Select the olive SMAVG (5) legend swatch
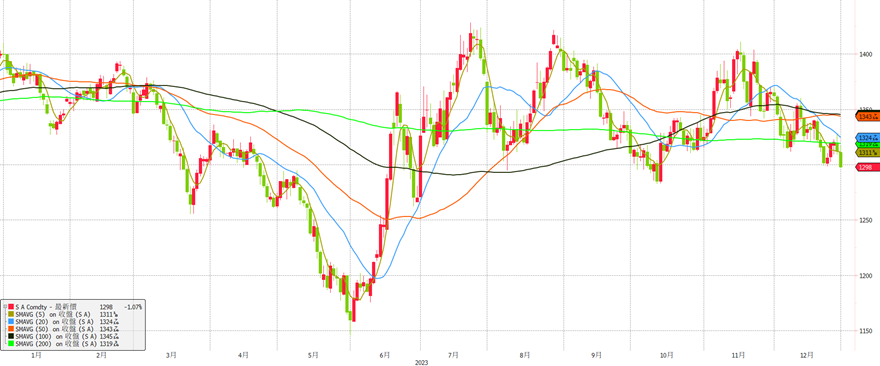The image size is (880, 366). [11, 314]
